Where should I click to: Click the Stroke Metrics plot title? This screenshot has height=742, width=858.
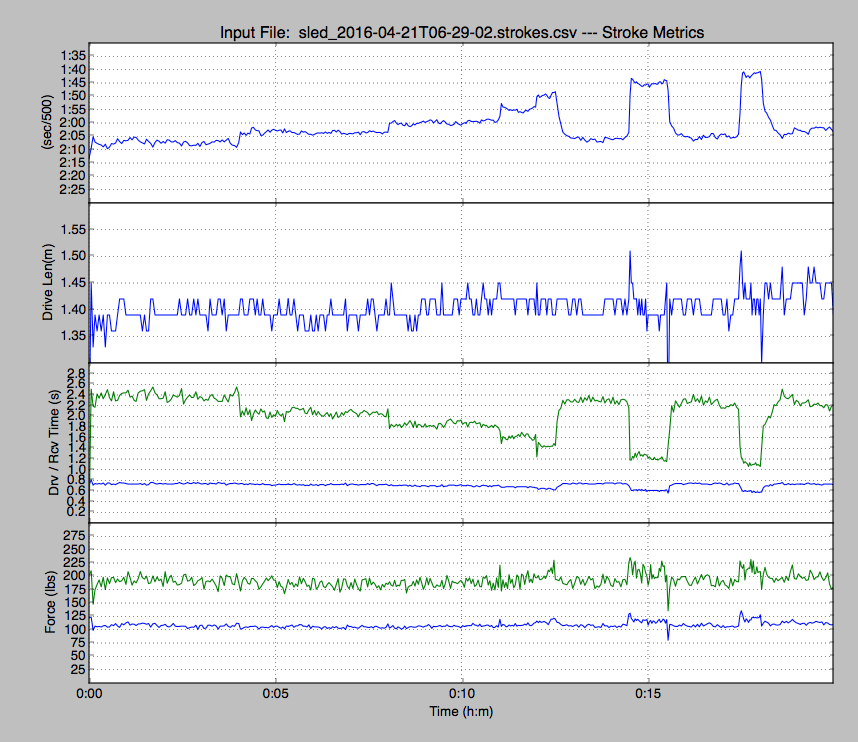461,32
